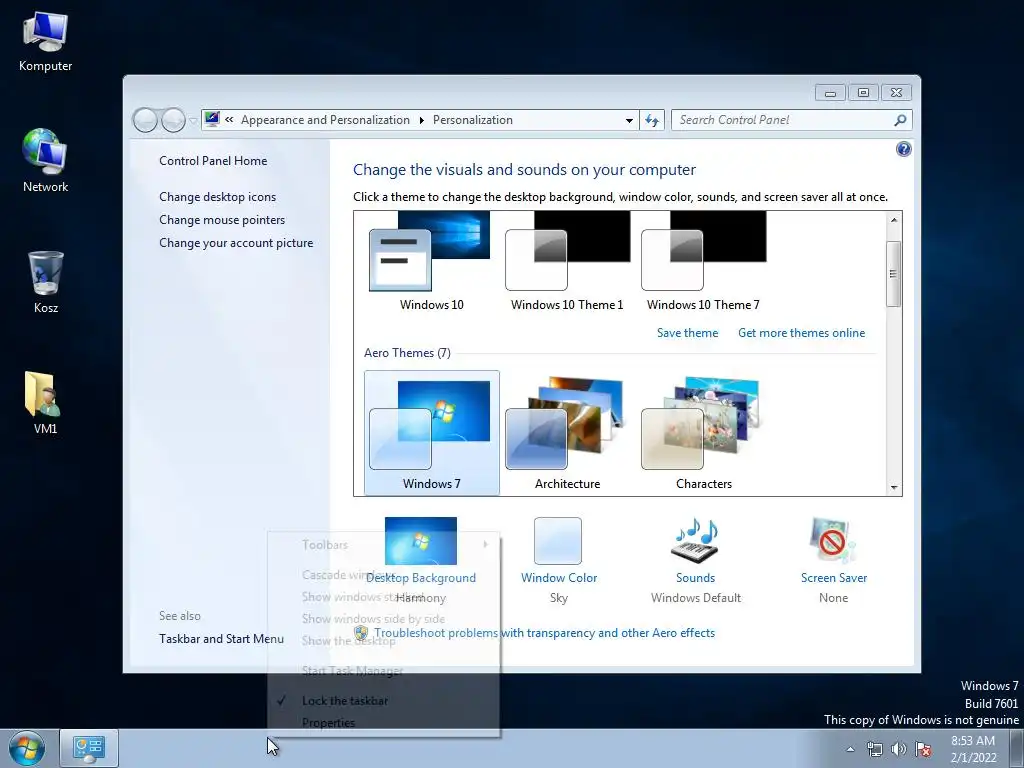Viewport: 1024px width, 768px height.
Task: Expand arrow after Appearance and Personalization
Action: (x=421, y=120)
